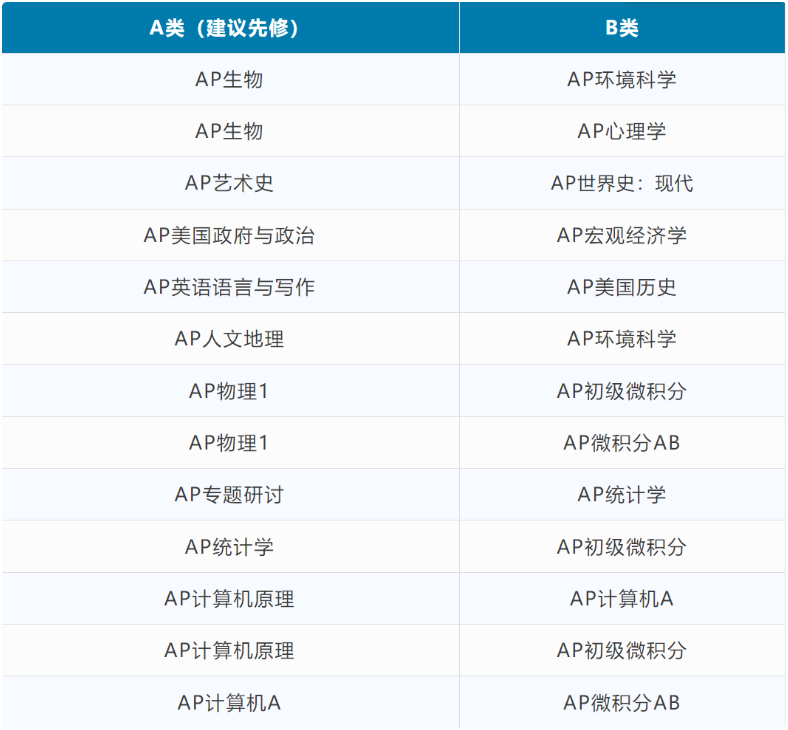Select AP物理1 cell beside AP微积分AB
This screenshot has width=788, height=730.
click(230, 443)
